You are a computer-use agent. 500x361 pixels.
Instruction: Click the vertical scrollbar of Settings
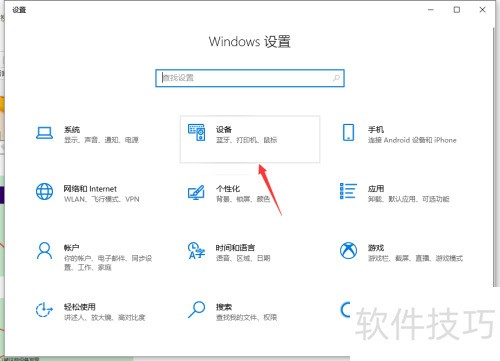(x=494, y=157)
